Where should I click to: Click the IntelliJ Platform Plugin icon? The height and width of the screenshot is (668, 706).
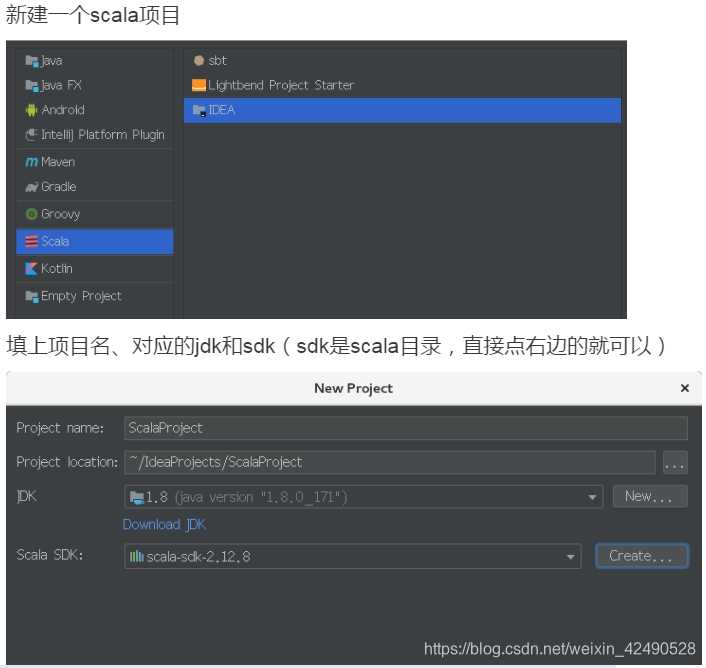pyautogui.click(x=32, y=135)
